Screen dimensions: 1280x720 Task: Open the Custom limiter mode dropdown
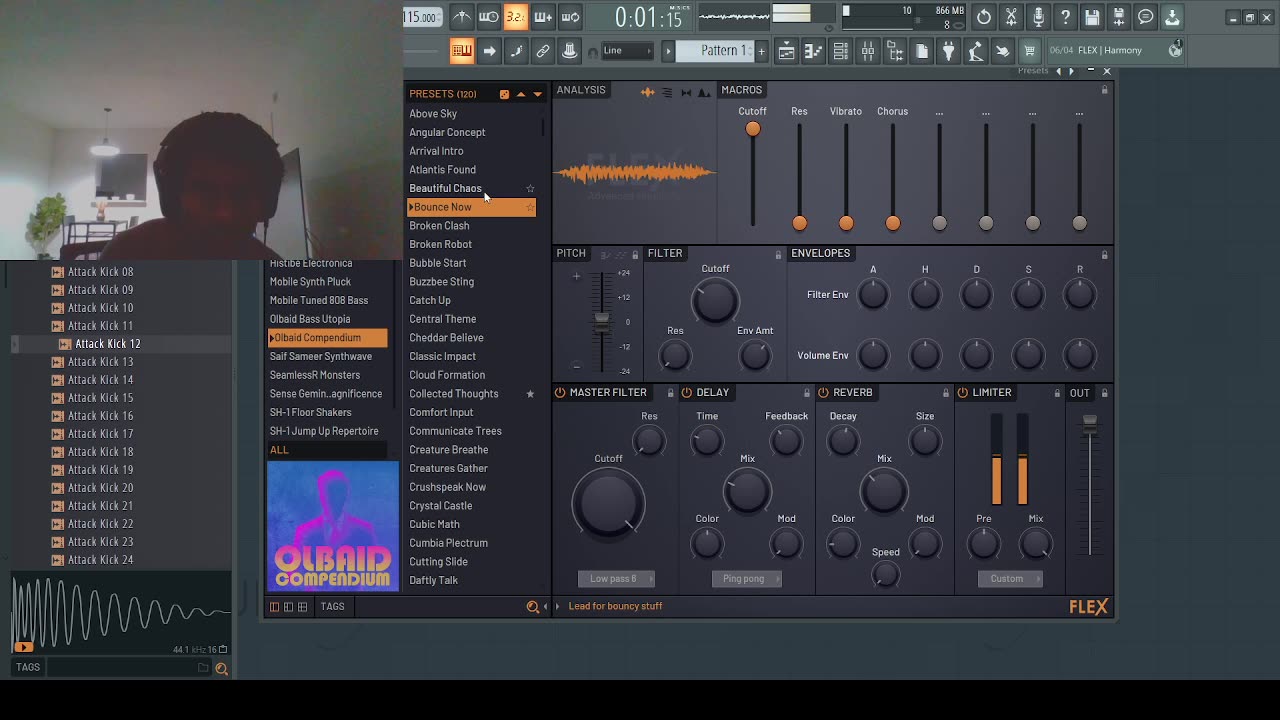point(1010,579)
